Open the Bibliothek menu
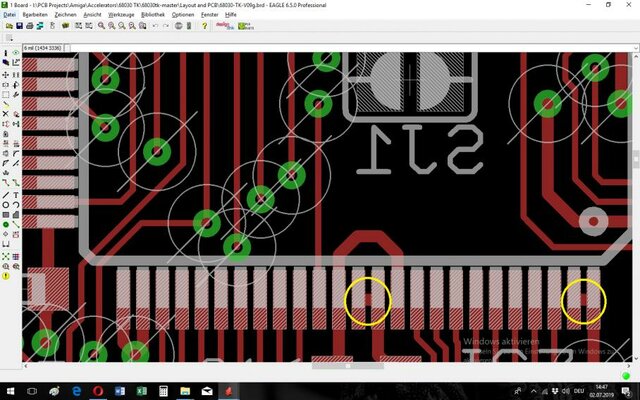Viewport: 640px width, 400px height. [154, 16]
